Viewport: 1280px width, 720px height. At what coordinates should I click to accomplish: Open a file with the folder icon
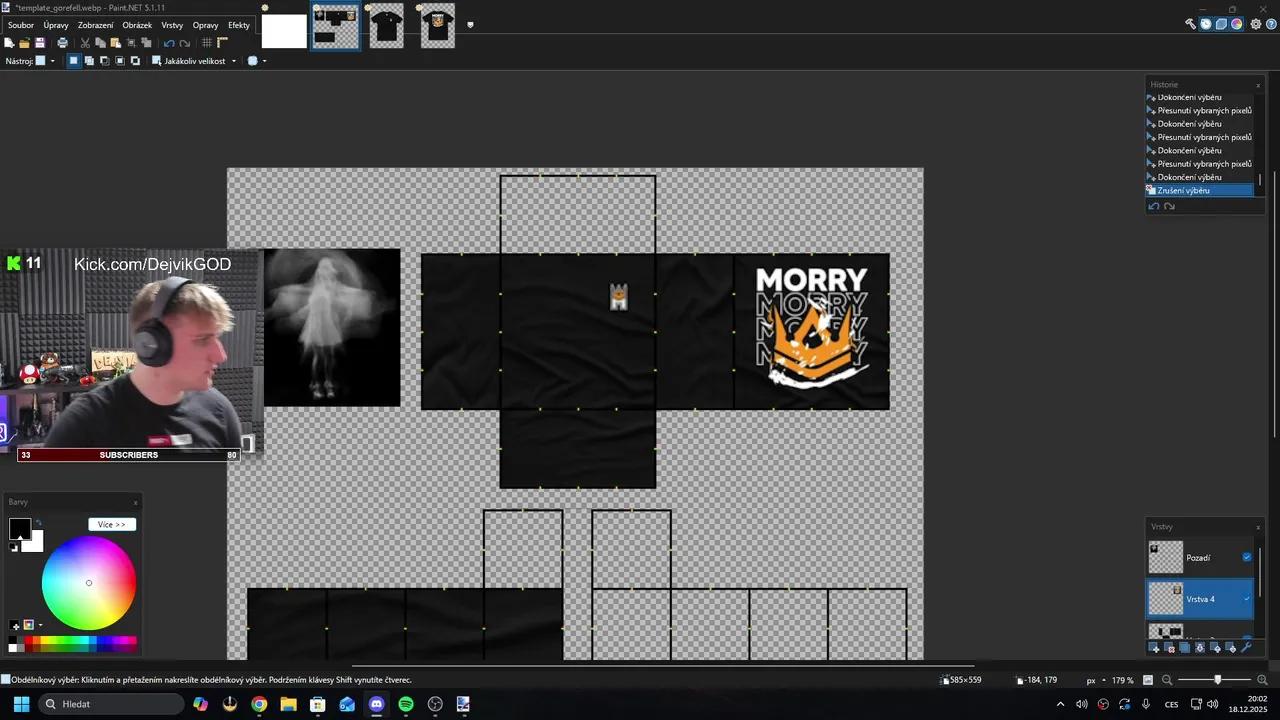click(x=24, y=43)
